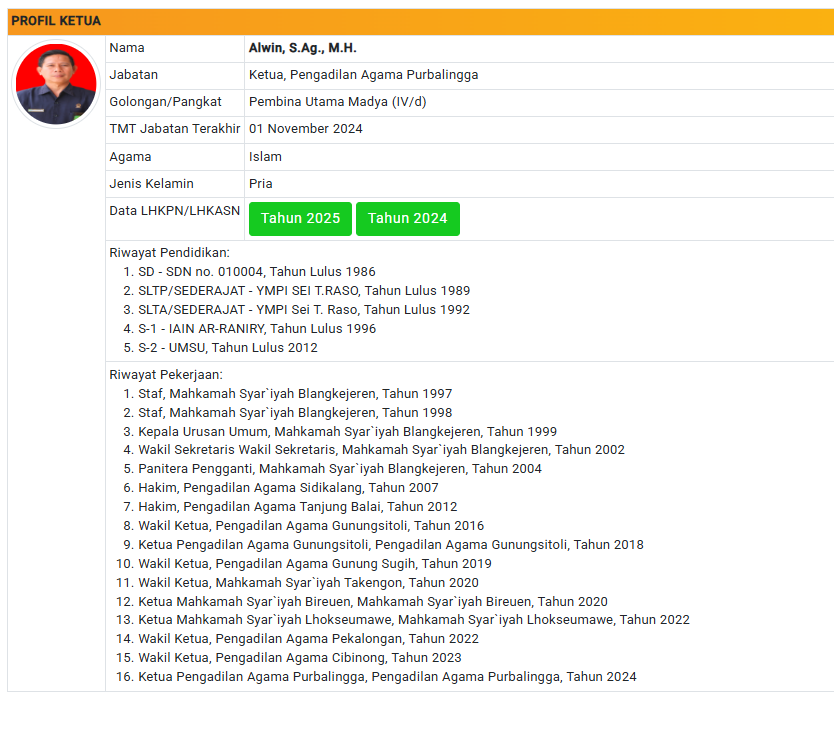Select the S-2 UMSU education entry
834x729 pixels.
click(227, 348)
